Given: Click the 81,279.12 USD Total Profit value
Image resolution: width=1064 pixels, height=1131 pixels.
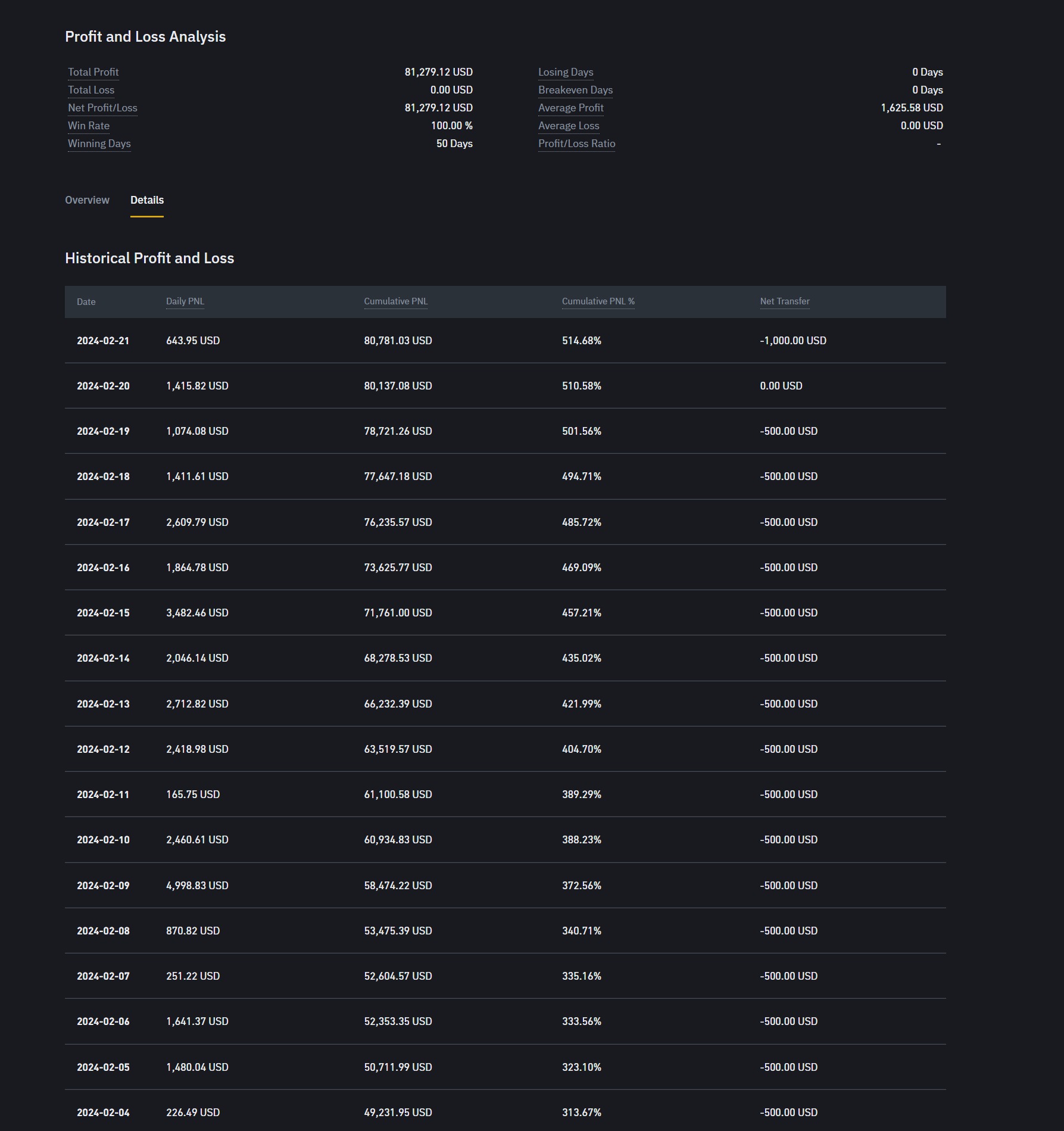Looking at the screenshot, I should click(x=439, y=72).
